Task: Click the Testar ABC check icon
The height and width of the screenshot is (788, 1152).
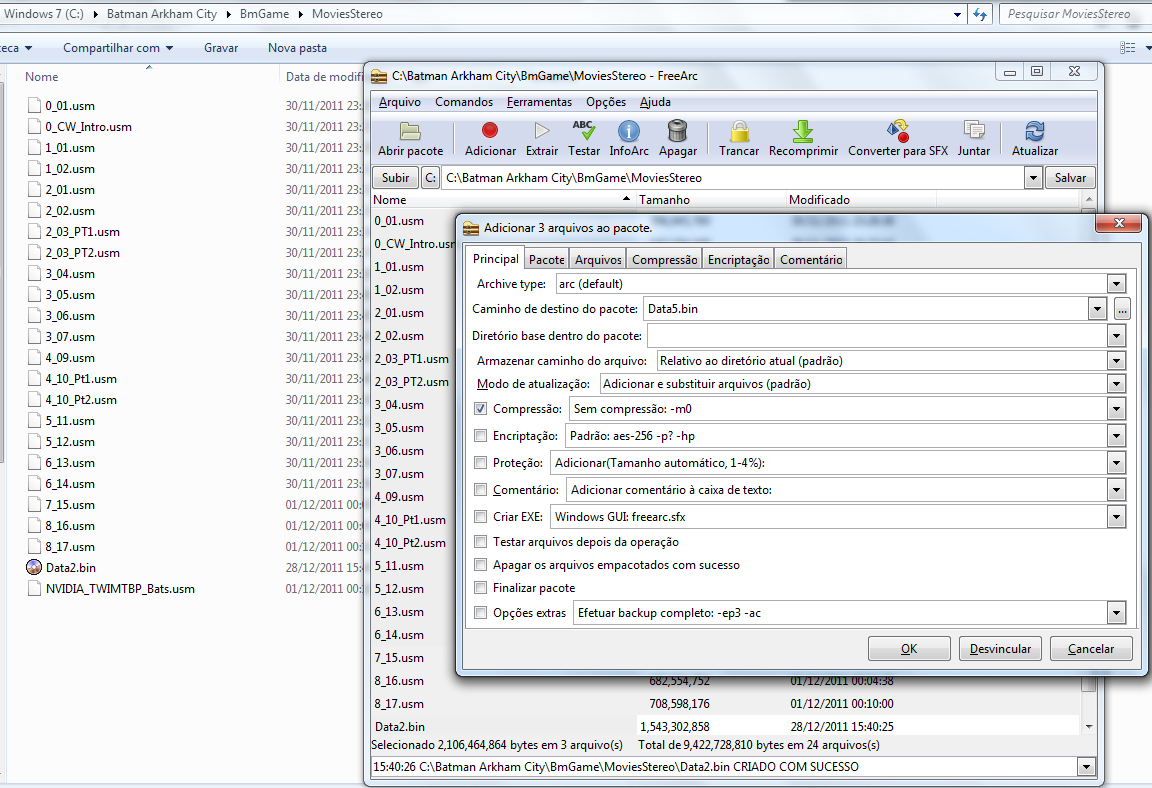Action: point(583,131)
